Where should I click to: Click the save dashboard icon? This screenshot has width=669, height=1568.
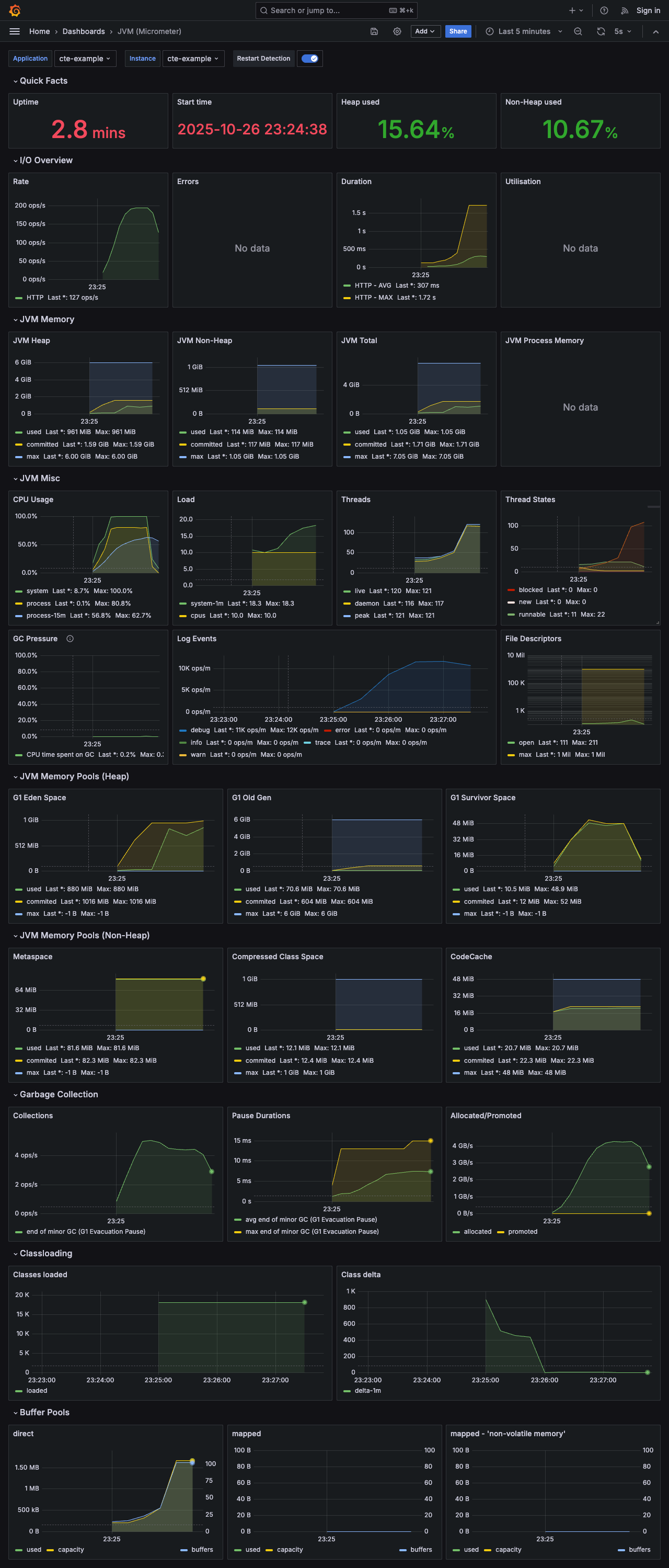coord(374,32)
